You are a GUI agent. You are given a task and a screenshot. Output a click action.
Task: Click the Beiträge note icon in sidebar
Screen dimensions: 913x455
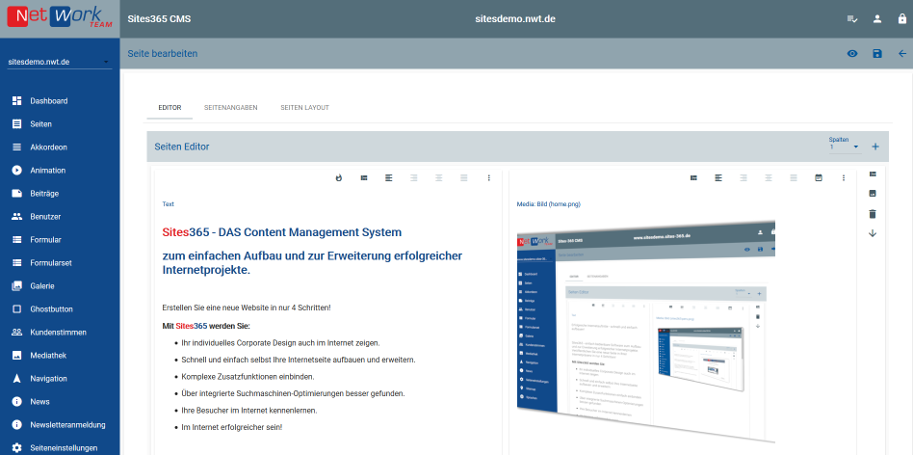[x=17, y=193]
